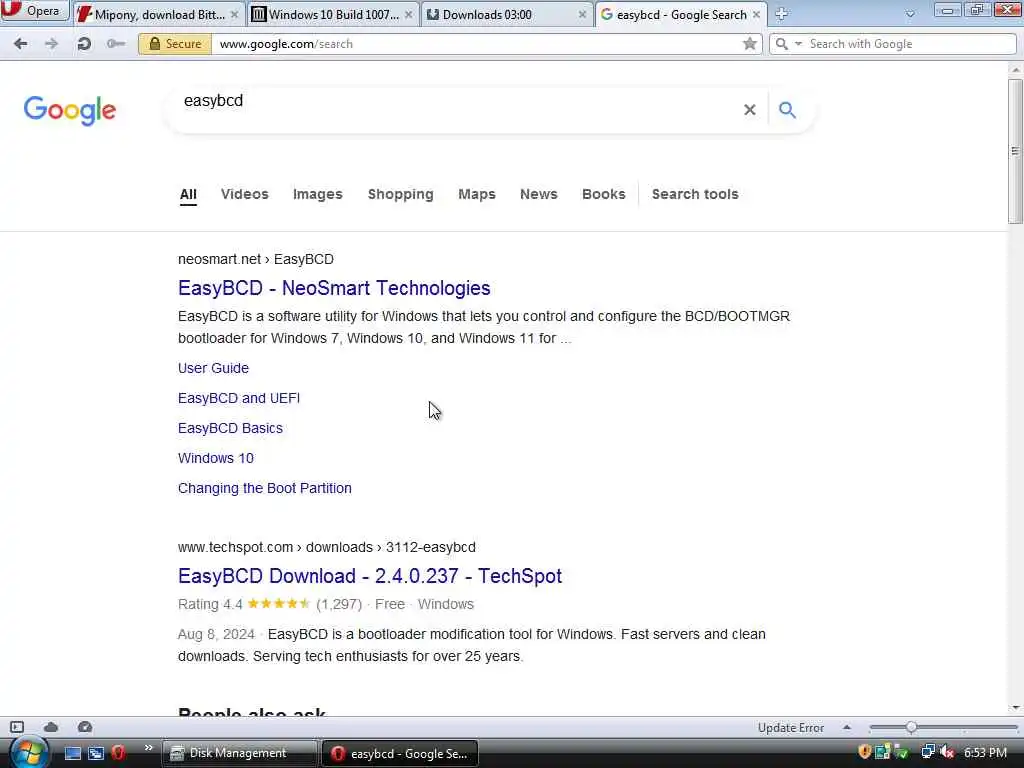This screenshot has height=768, width=1024.
Task: Open the zoom level arrow menu
Action: pyautogui.click(x=846, y=727)
